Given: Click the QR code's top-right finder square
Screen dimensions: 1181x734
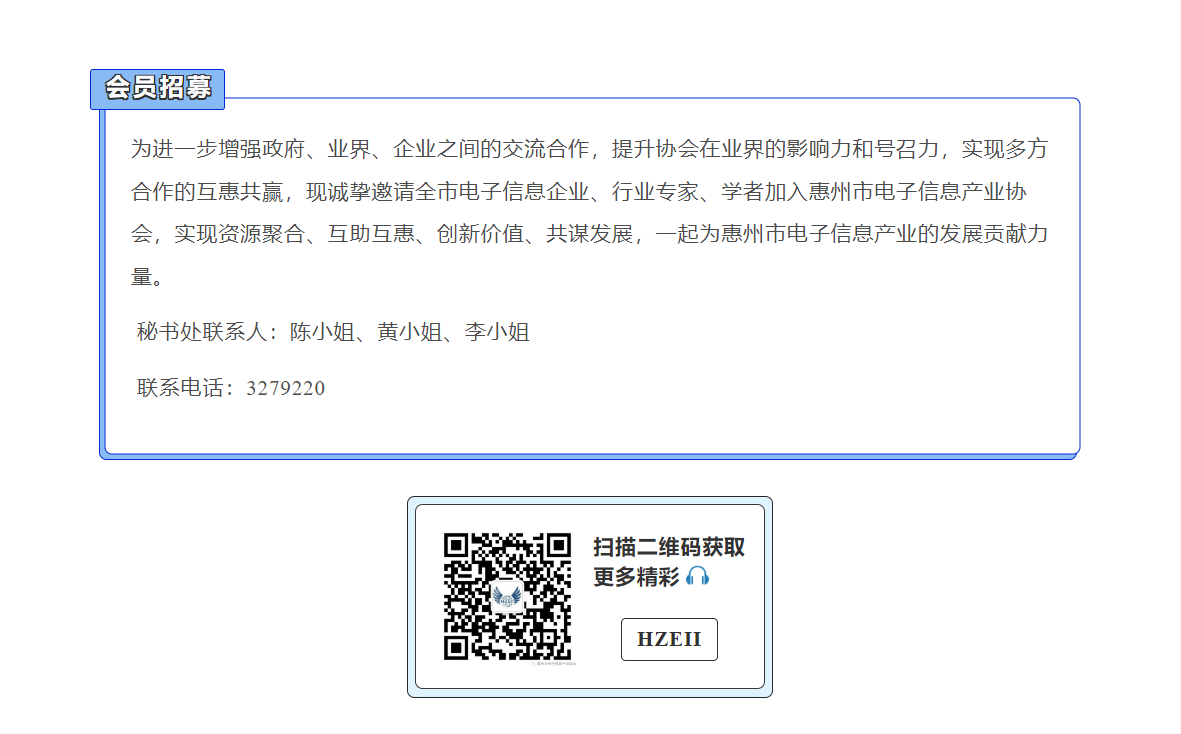Looking at the screenshot, I should coord(558,545).
